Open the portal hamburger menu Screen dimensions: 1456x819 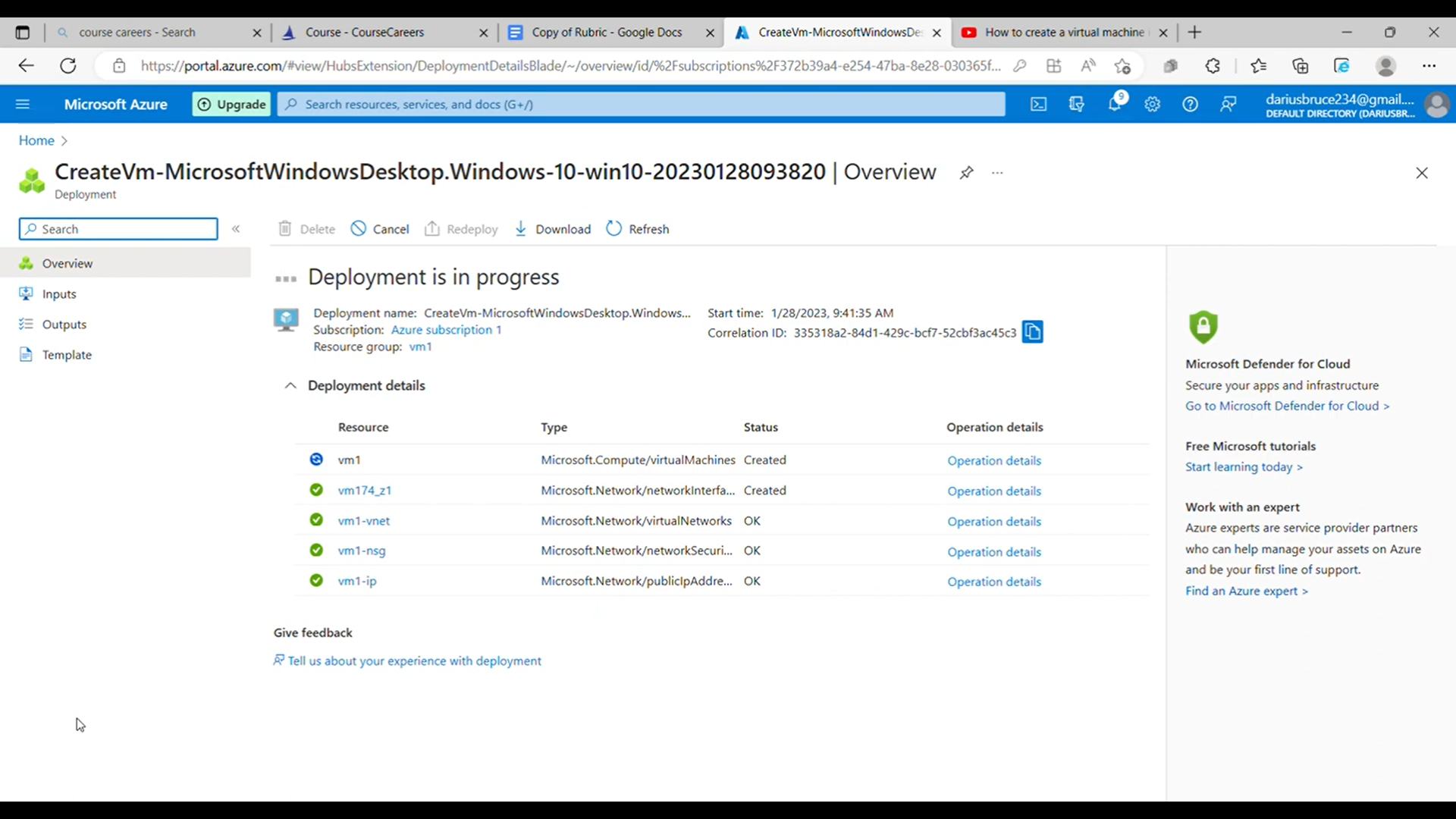coord(23,104)
